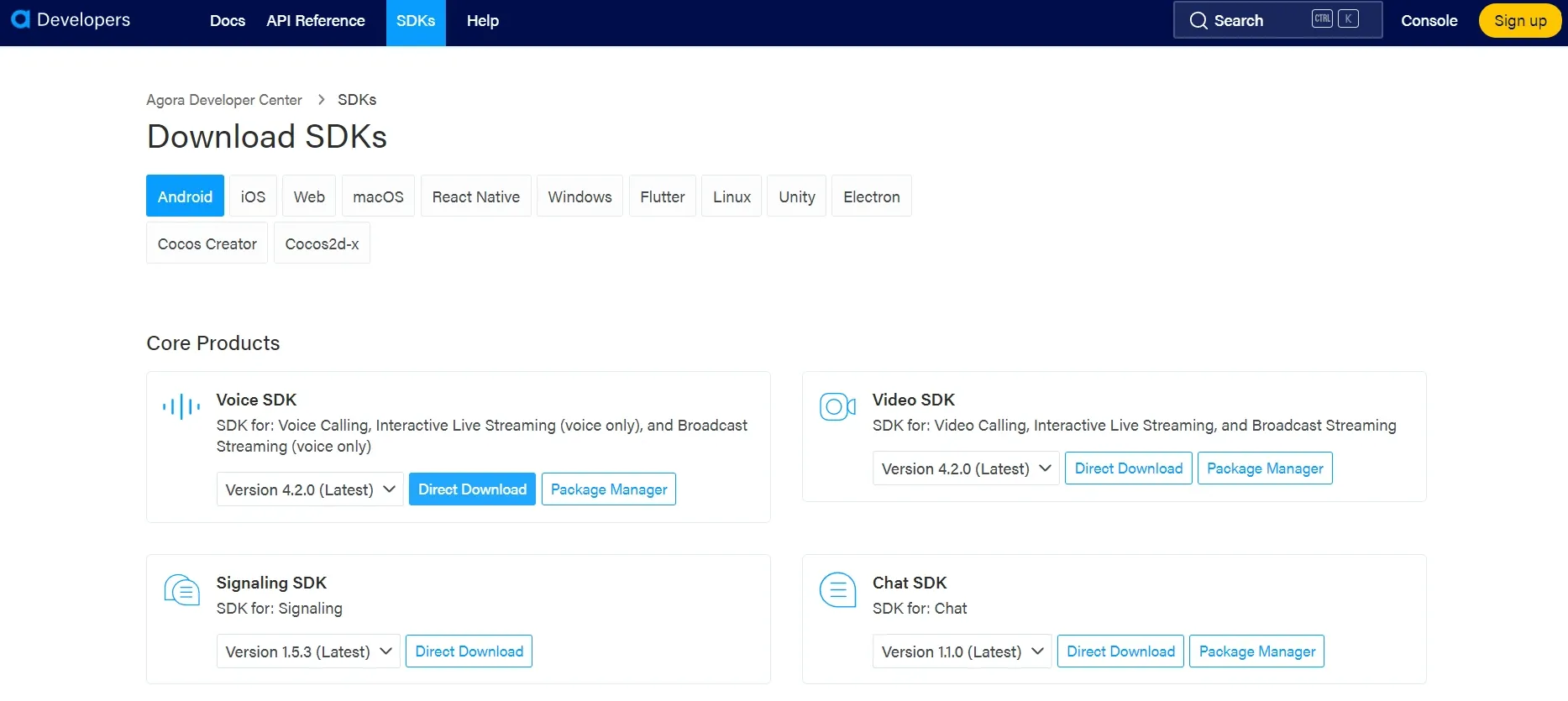Switch to the Web platform tab
Screen dimensions: 1568x701
pos(309,196)
